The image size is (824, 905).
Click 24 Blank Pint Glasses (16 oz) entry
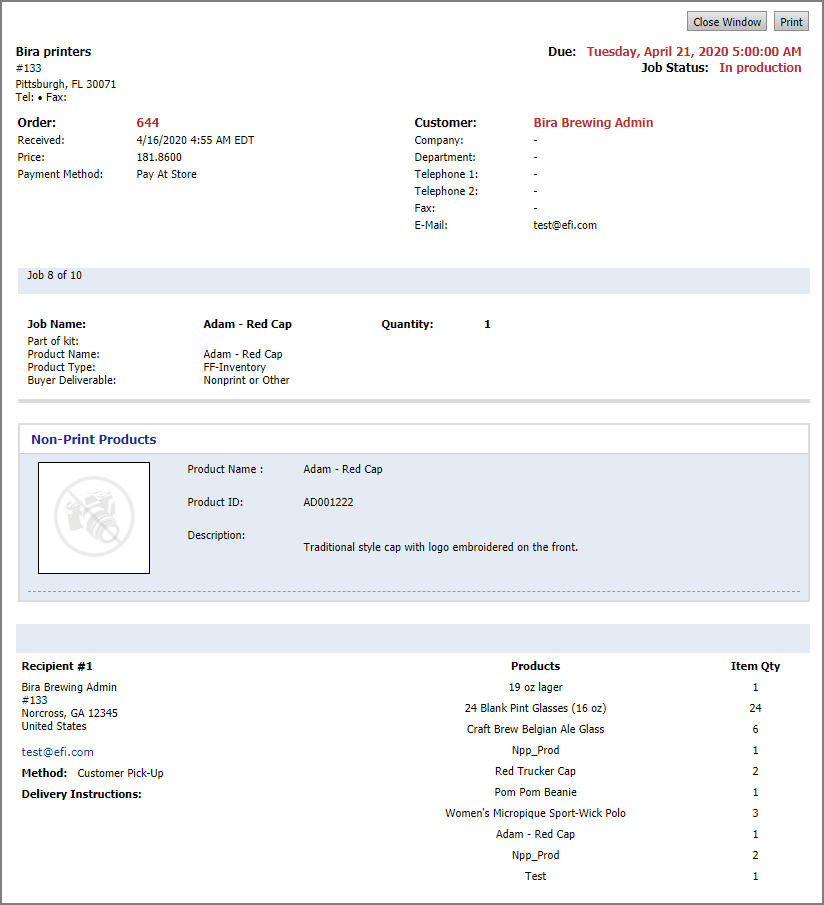(x=535, y=708)
